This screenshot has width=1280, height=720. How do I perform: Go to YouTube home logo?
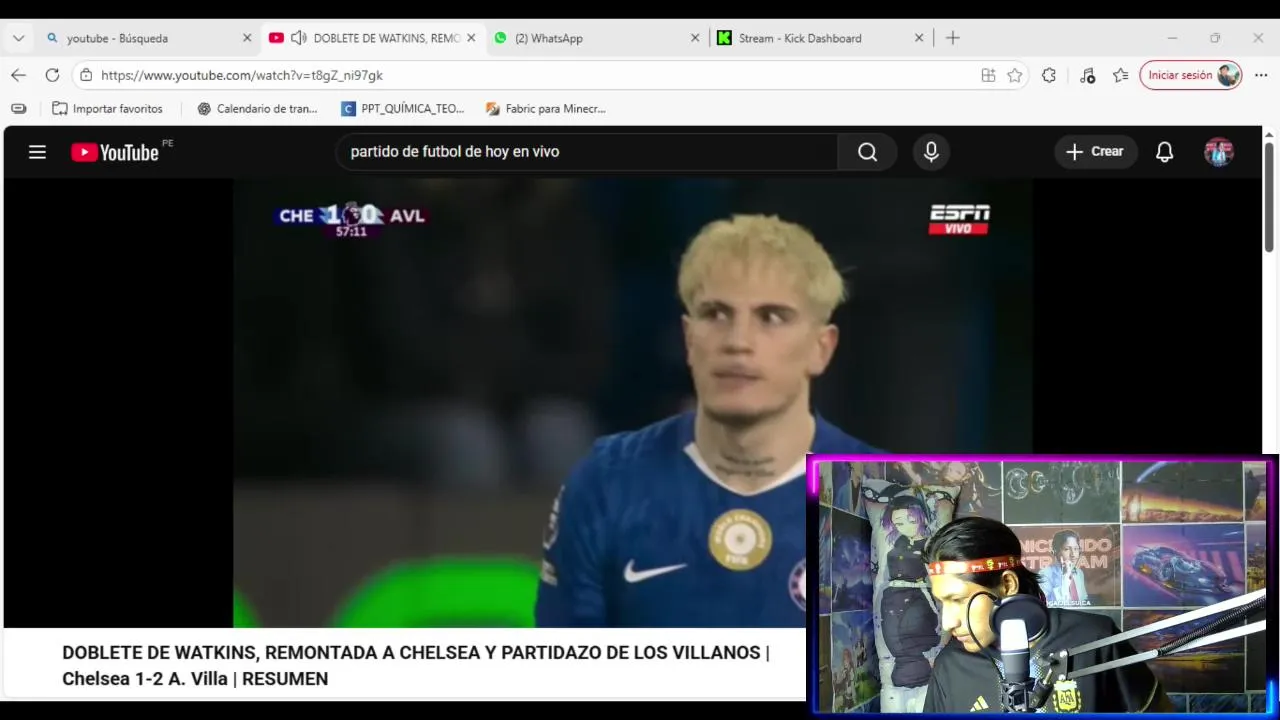[116, 152]
